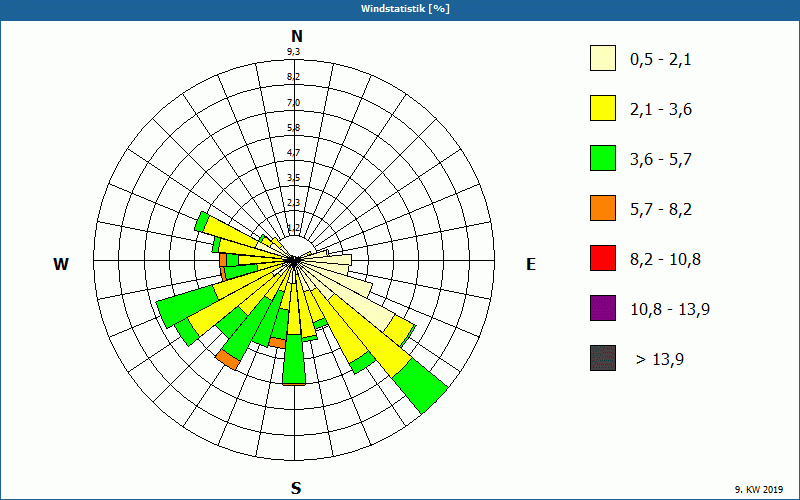Image resolution: width=800 pixels, height=500 pixels.
Task: Click the radial axis value '3,5'
Action: [293, 178]
